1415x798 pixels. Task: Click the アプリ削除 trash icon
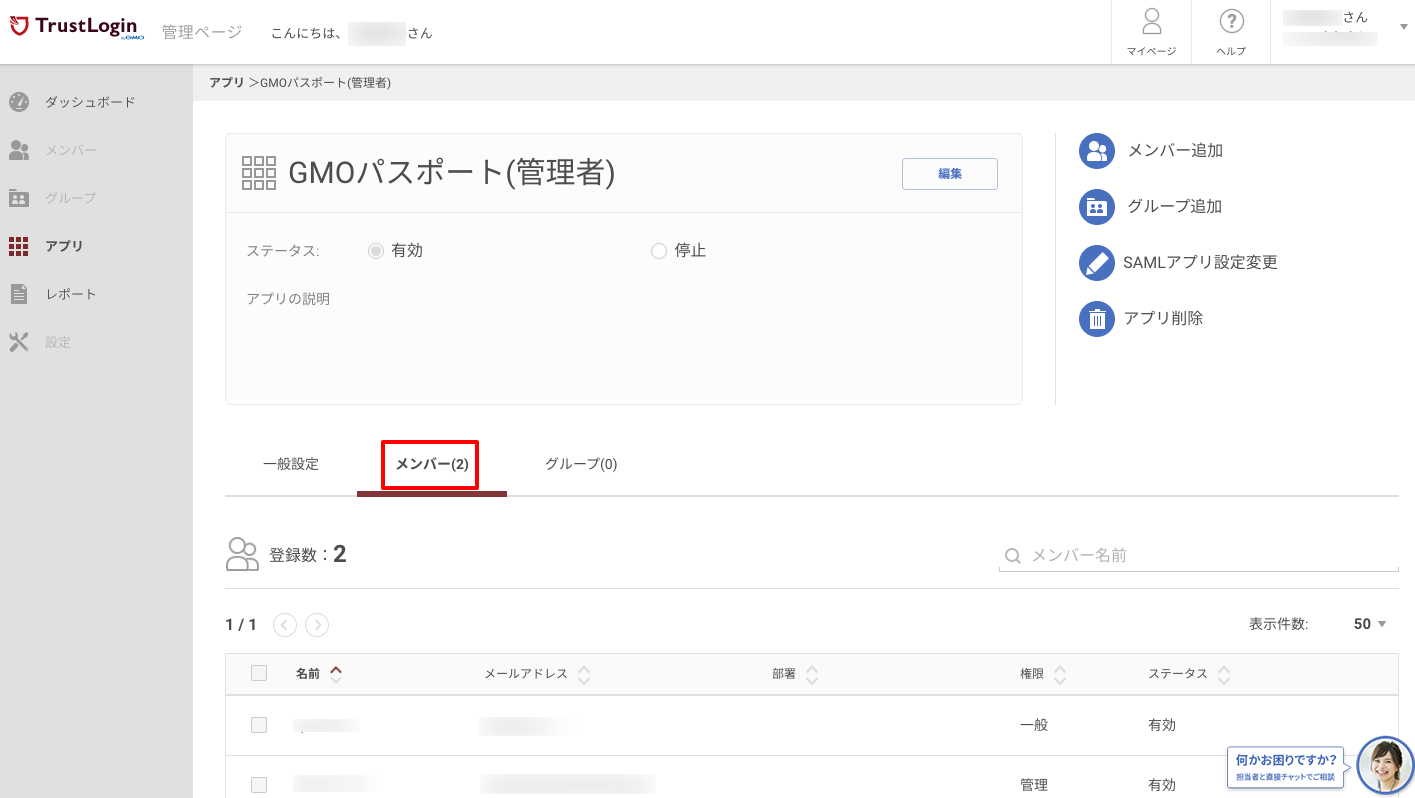coord(1097,319)
